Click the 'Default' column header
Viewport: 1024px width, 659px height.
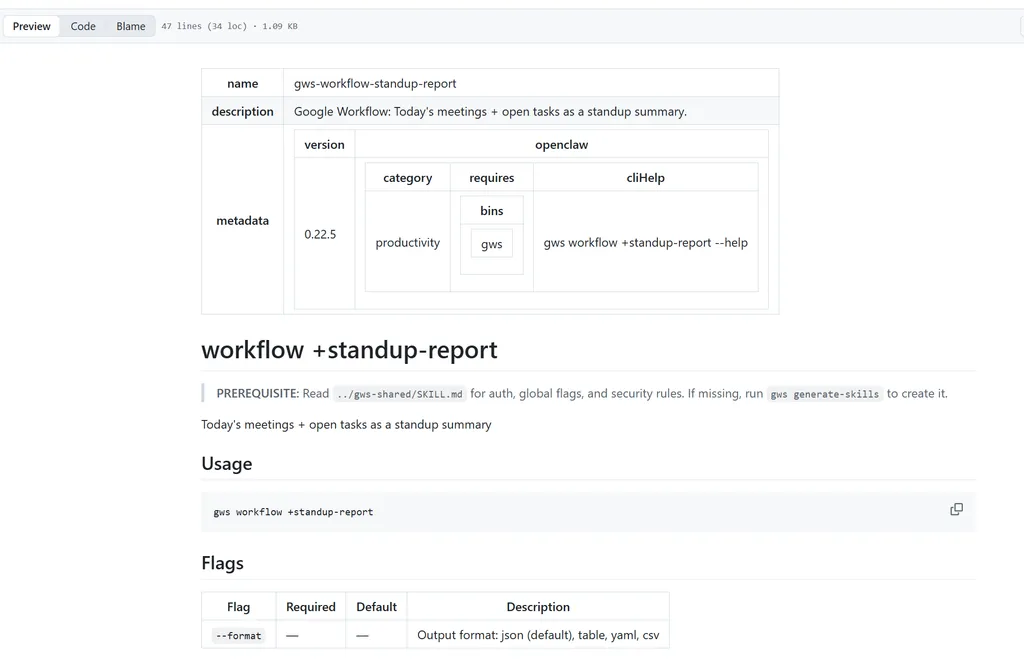click(x=376, y=607)
